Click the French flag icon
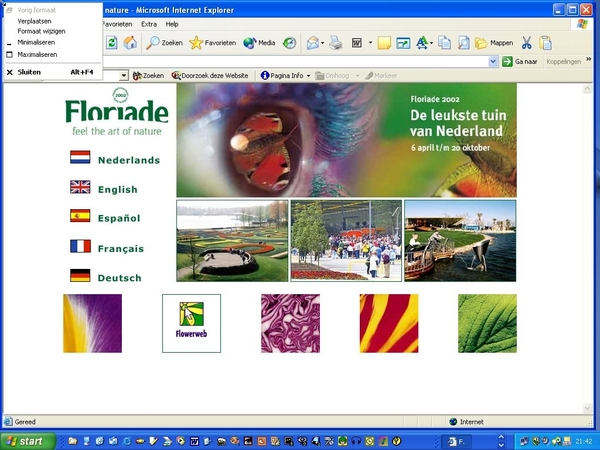 (80, 246)
